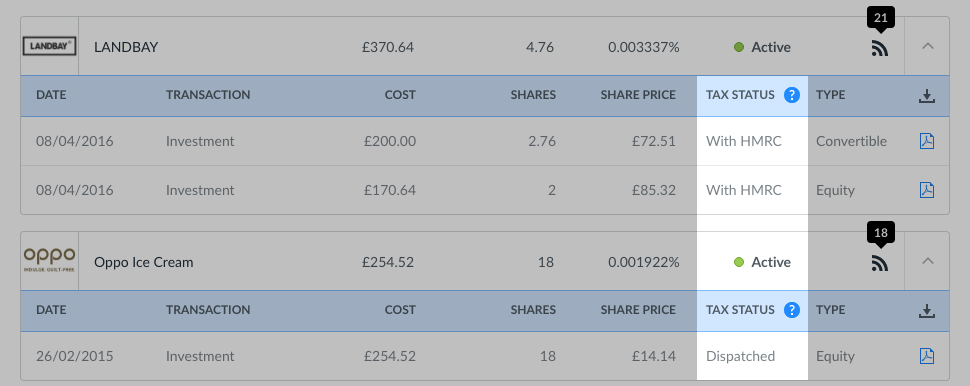Open the LANDBAY company name

(126, 47)
